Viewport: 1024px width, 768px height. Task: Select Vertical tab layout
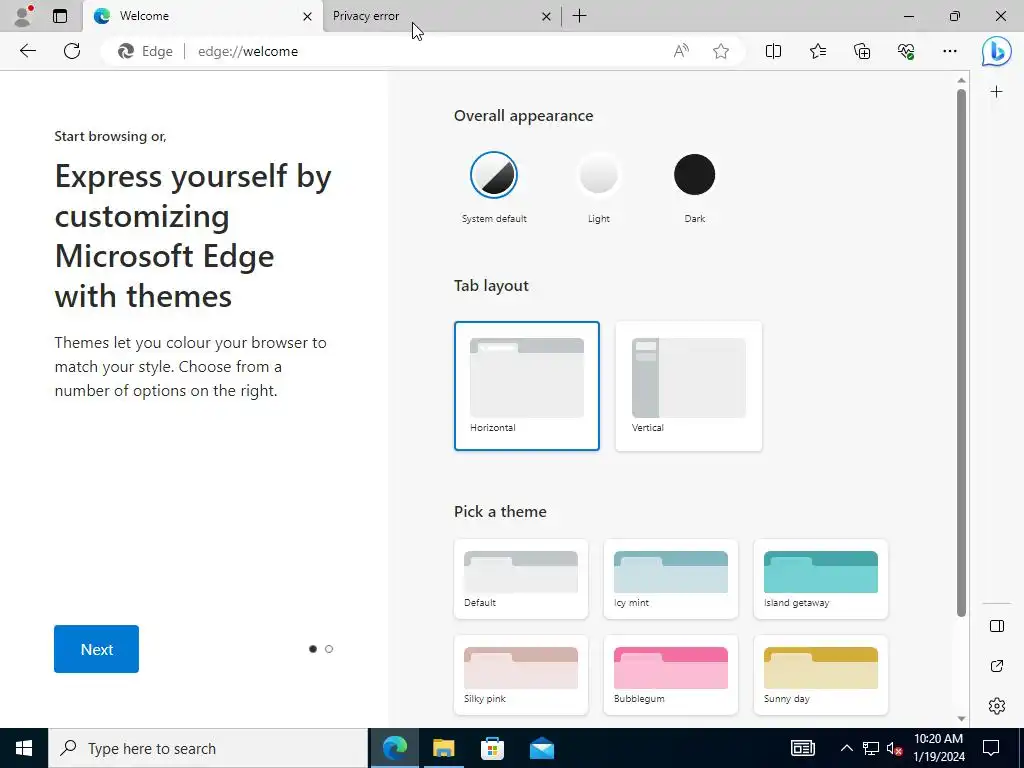point(688,386)
